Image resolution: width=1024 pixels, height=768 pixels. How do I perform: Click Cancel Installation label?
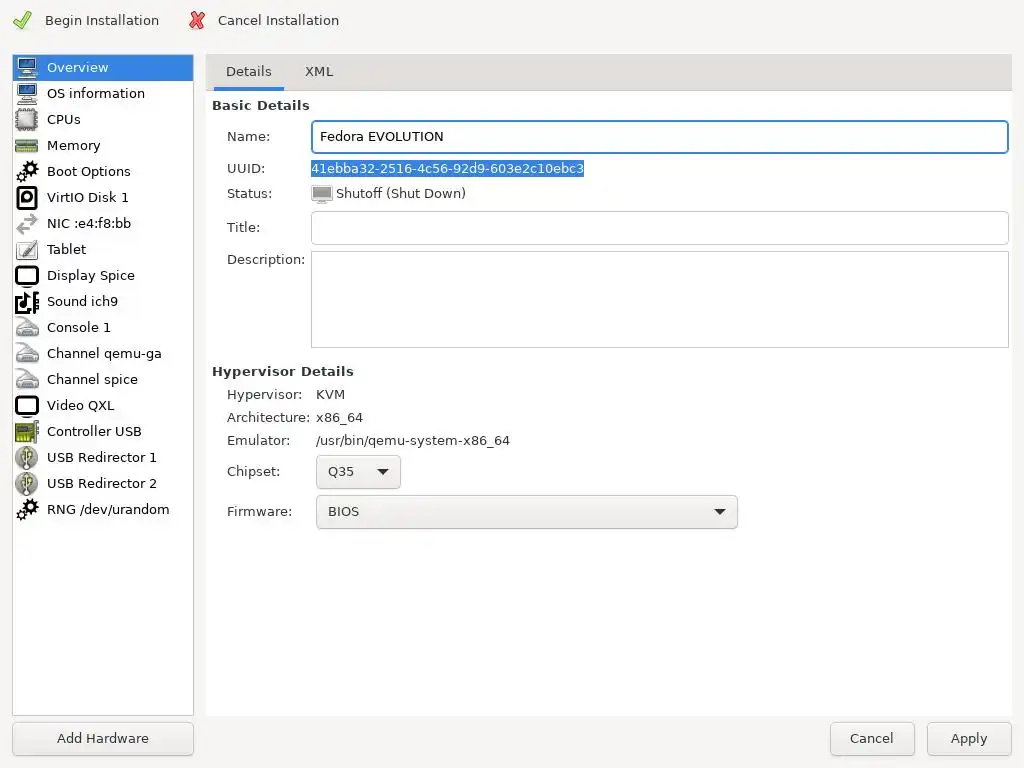(278, 20)
